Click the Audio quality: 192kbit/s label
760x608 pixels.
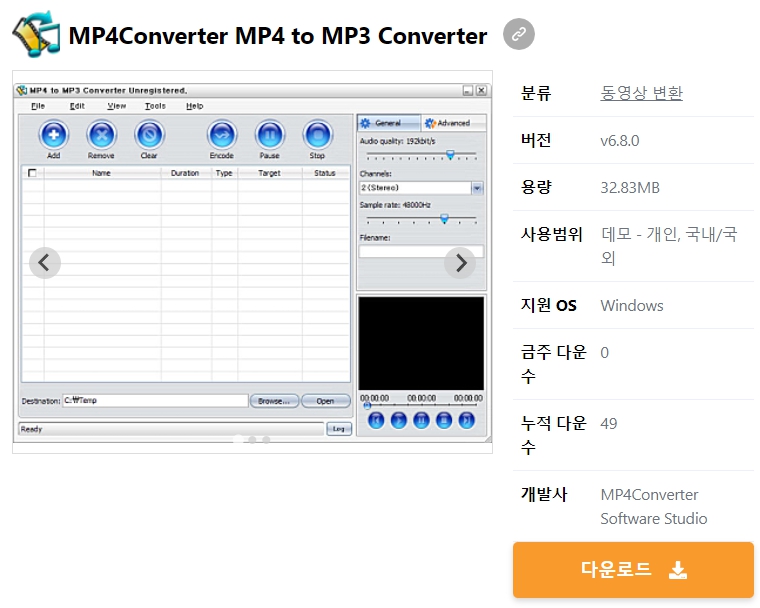[397, 141]
